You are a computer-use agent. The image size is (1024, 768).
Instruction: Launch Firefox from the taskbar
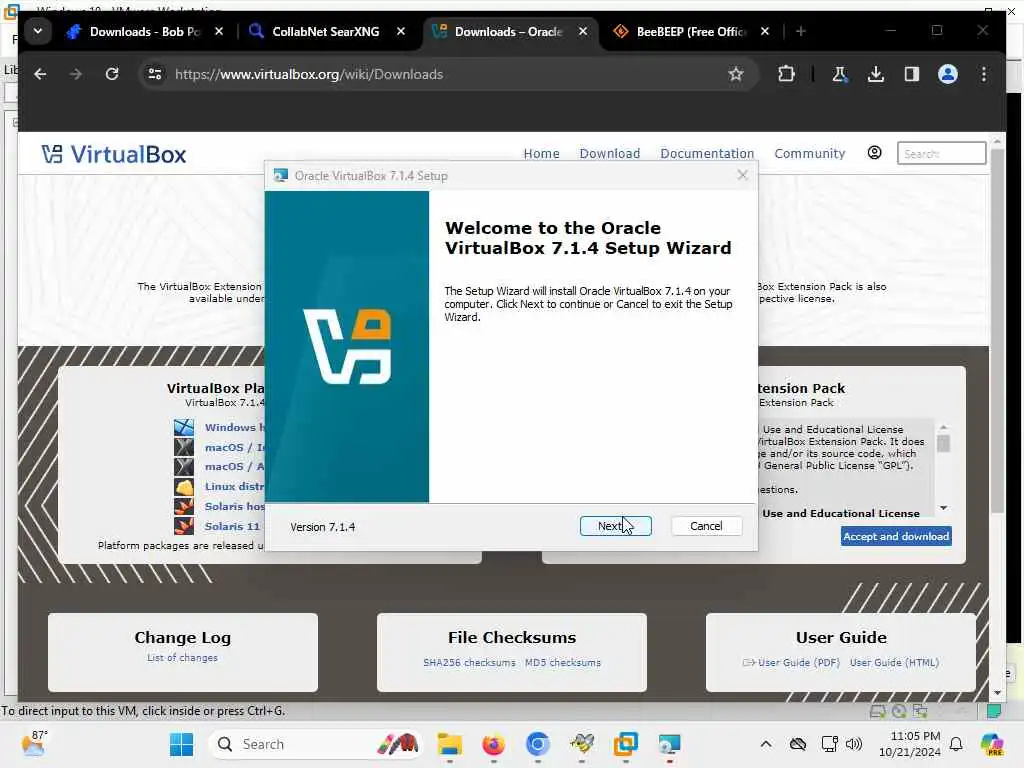click(x=493, y=744)
